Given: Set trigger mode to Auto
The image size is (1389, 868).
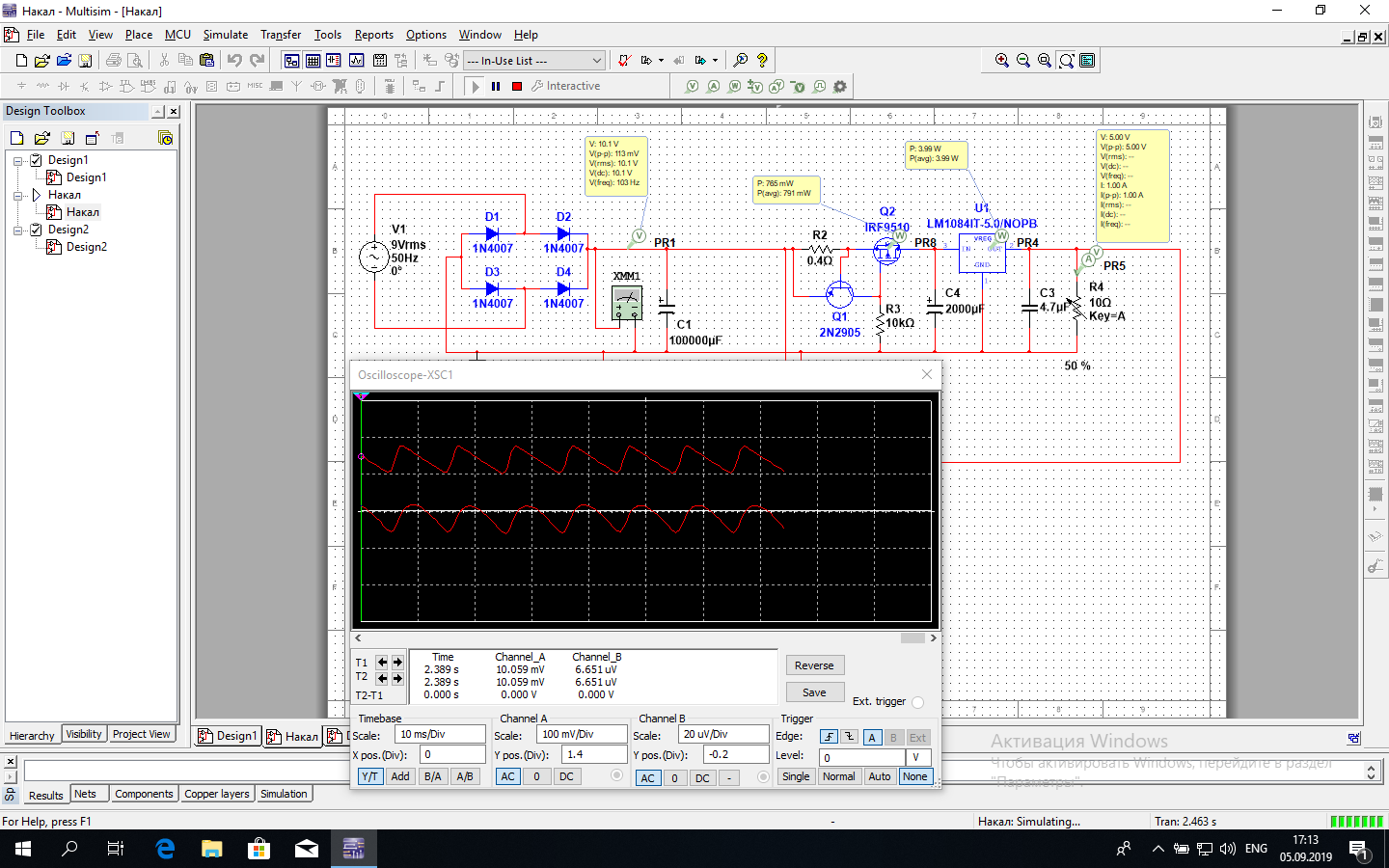Looking at the screenshot, I should click(x=879, y=776).
